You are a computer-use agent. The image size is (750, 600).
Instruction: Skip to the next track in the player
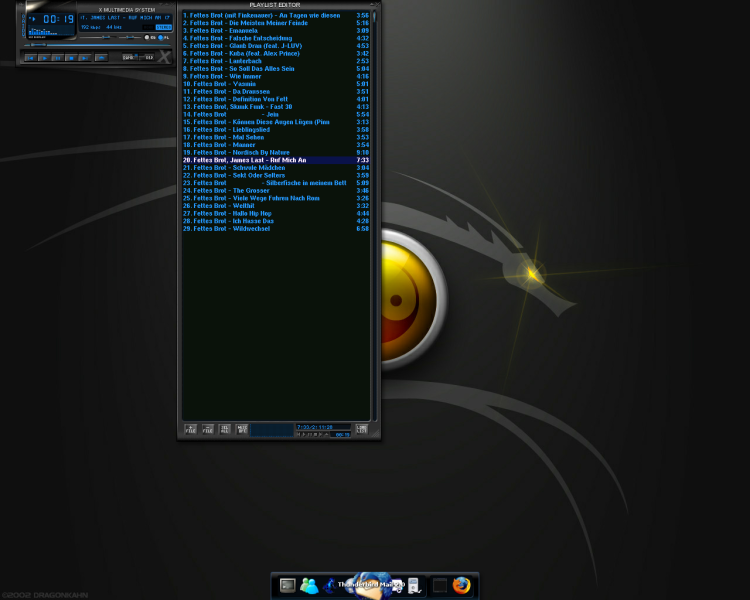(85, 58)
